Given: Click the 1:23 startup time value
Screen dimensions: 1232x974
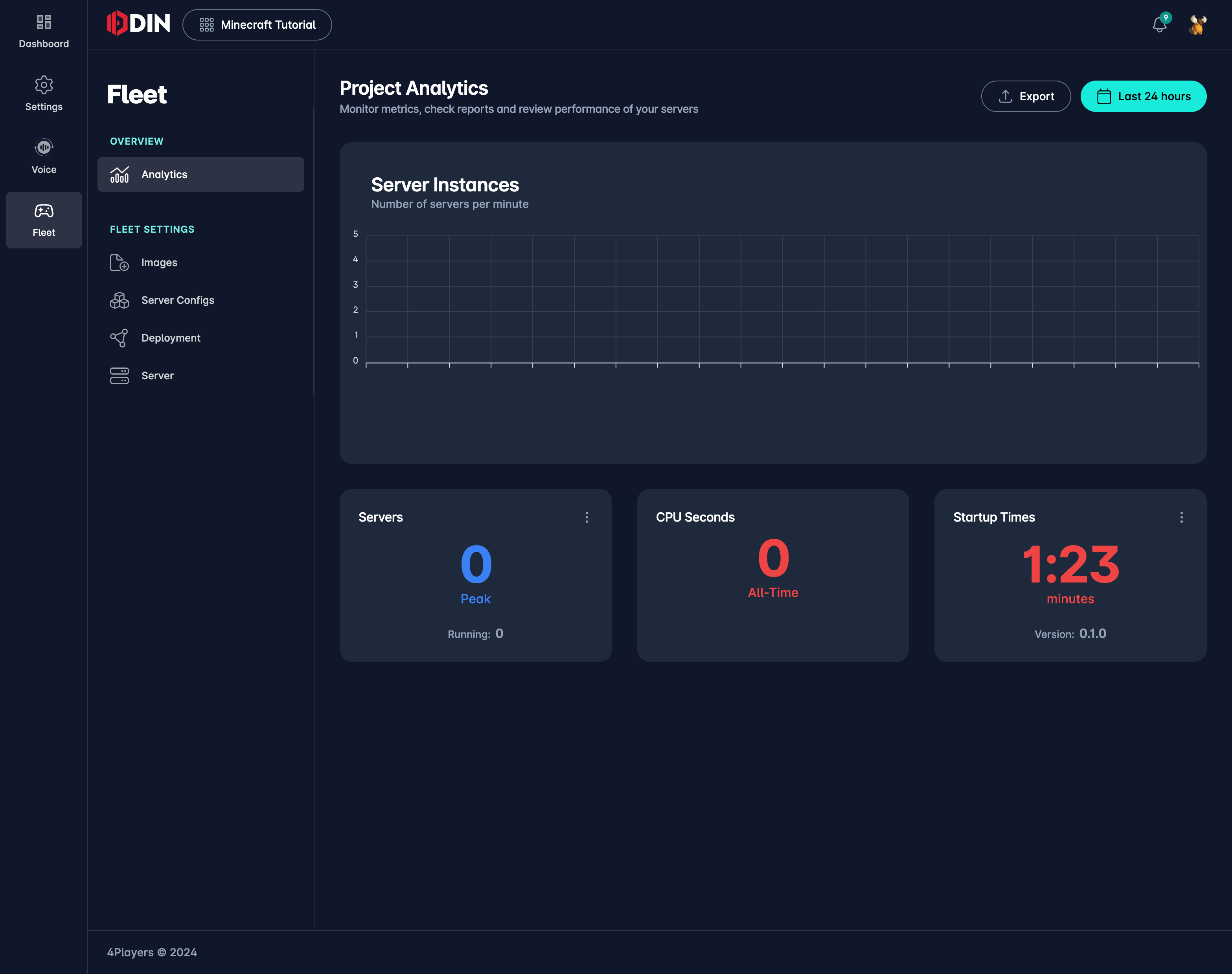Looking at the screenshot, I should pyautogui.click(x=1070, y=564).
